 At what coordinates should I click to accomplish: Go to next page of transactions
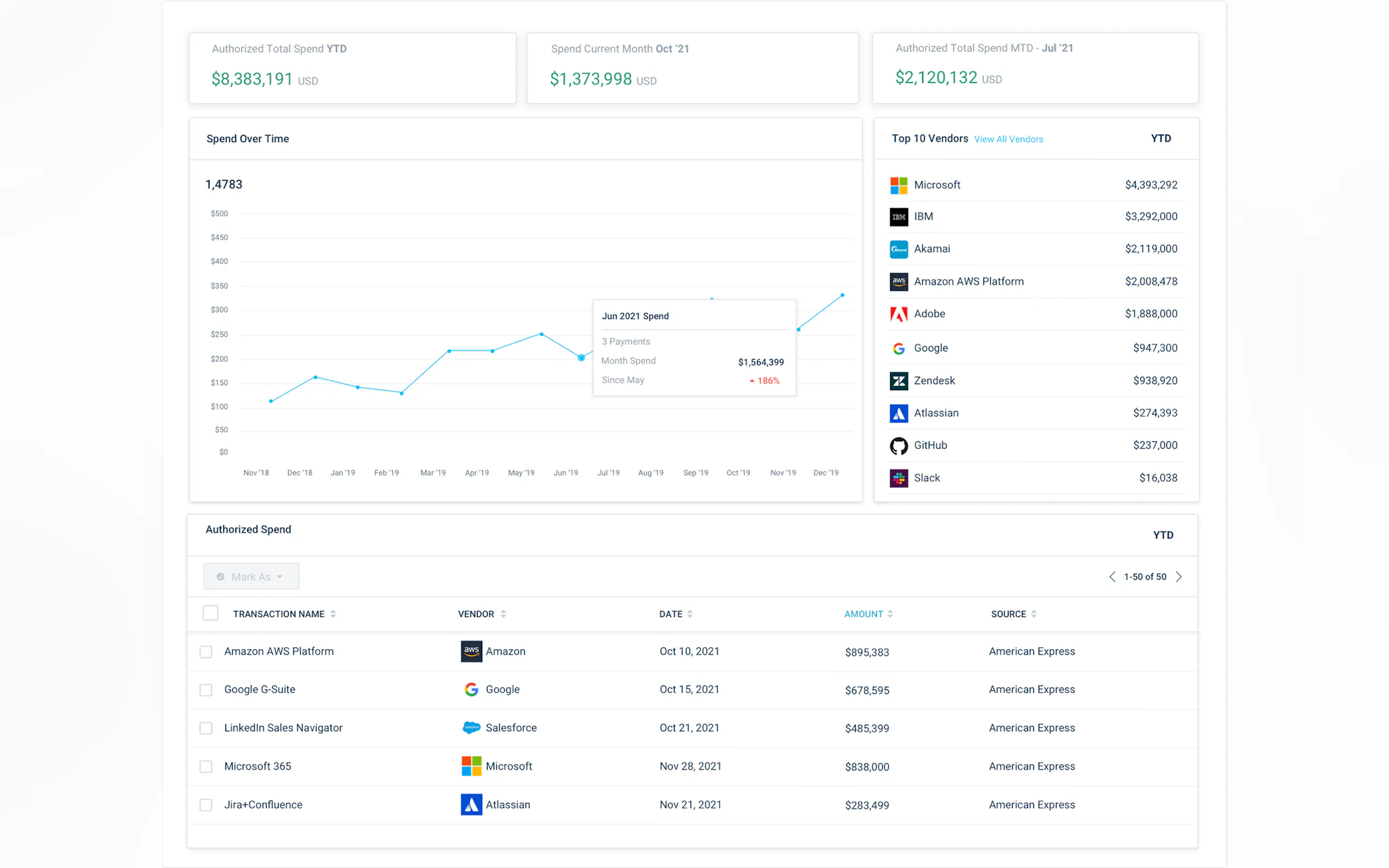(x=1178, y=576)
